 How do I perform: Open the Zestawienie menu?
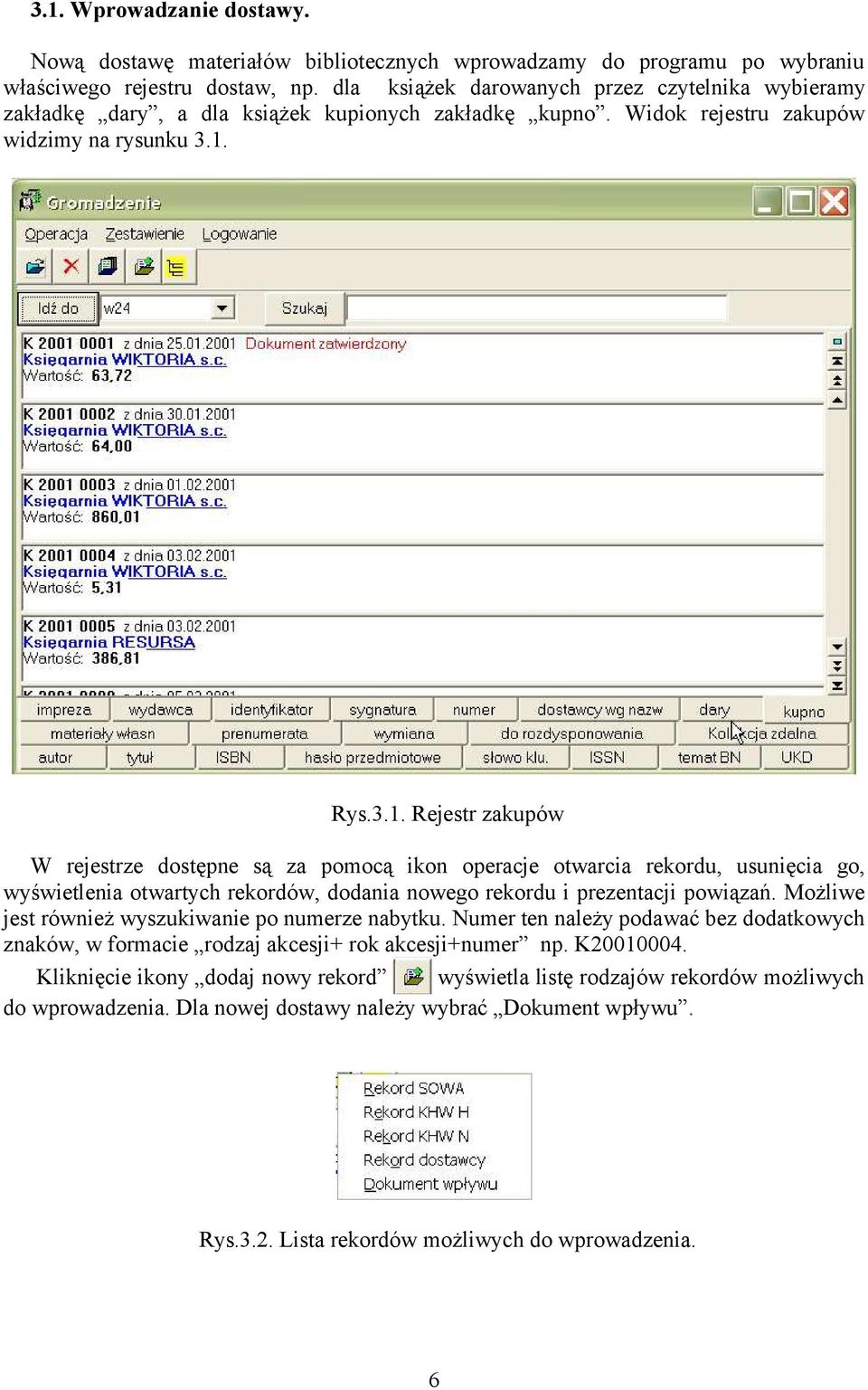tap(145, 234)
